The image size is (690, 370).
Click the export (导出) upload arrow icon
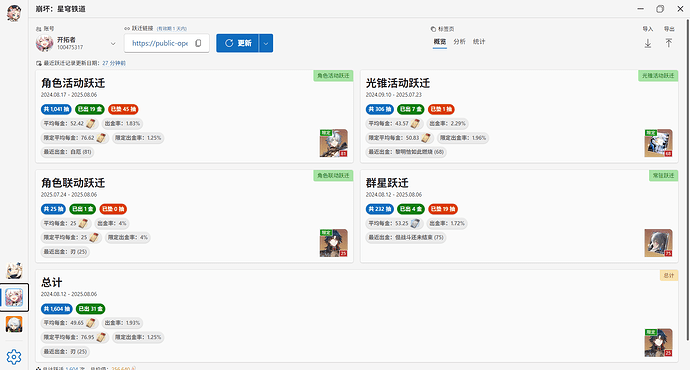tap(669, 43)
